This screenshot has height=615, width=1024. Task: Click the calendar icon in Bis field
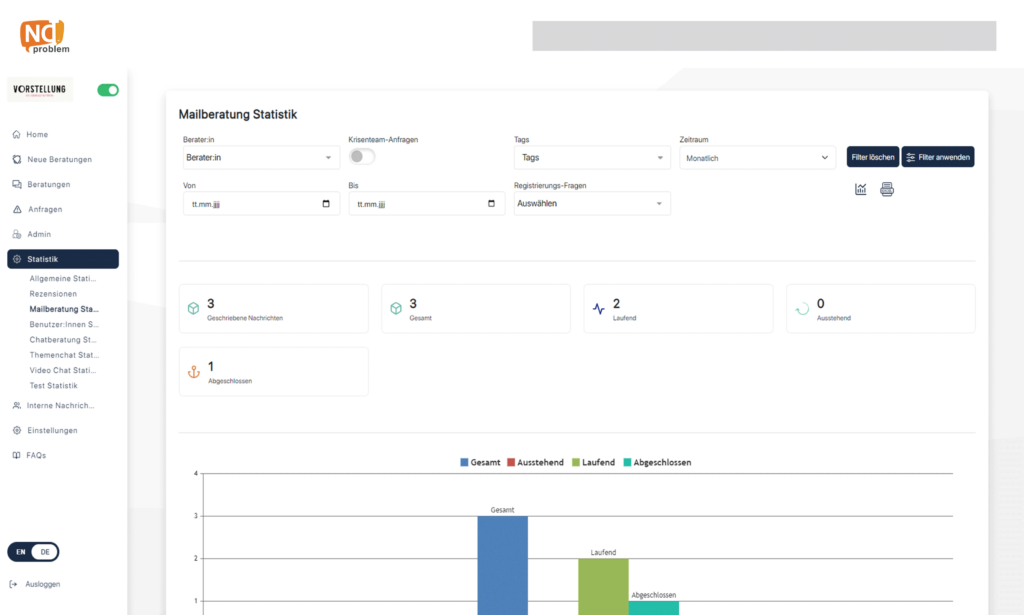tap(491, 204)
